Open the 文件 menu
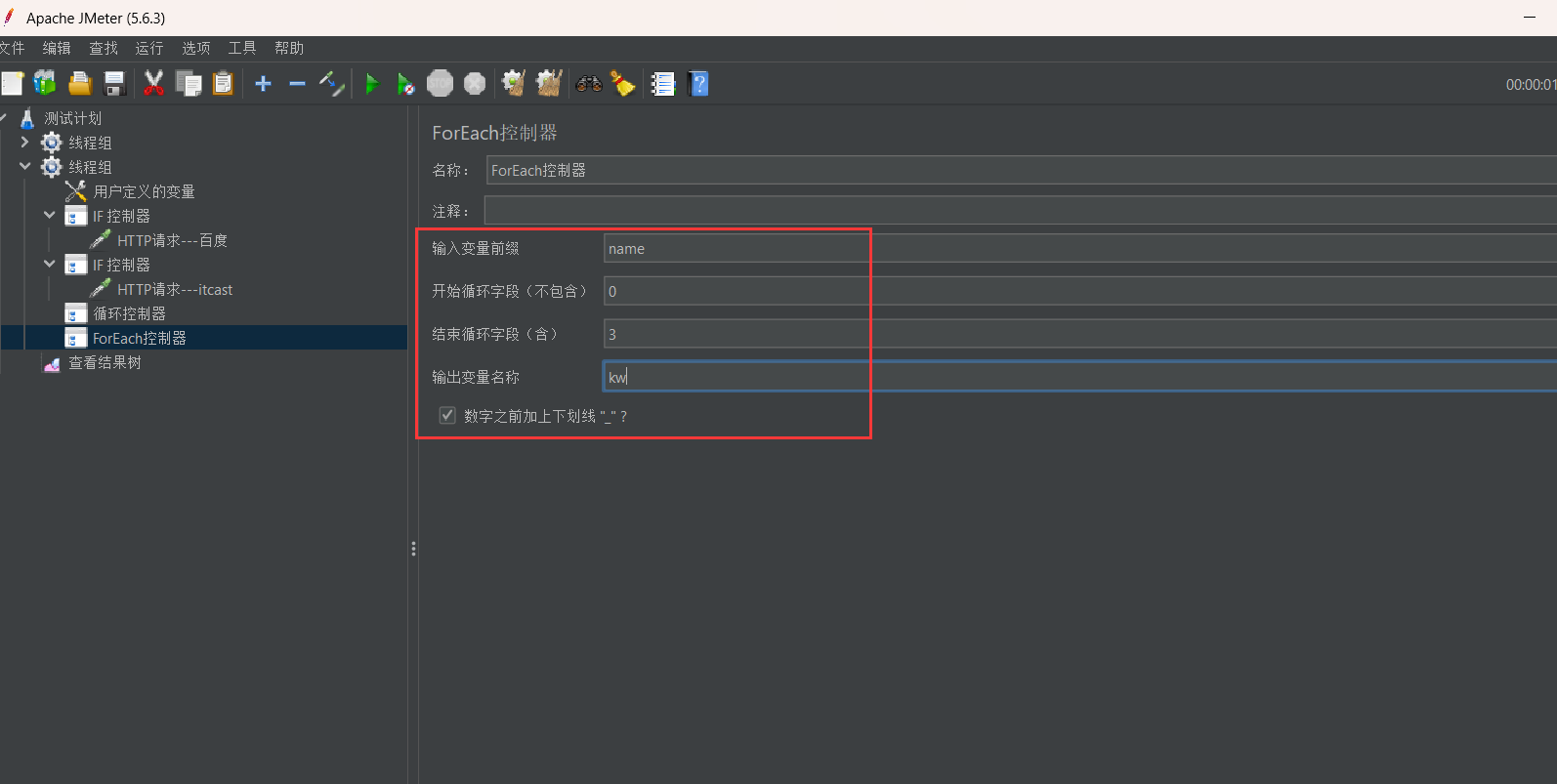Image resolution: width=1557 pixels, height=784 pixels. pos(12,48)
